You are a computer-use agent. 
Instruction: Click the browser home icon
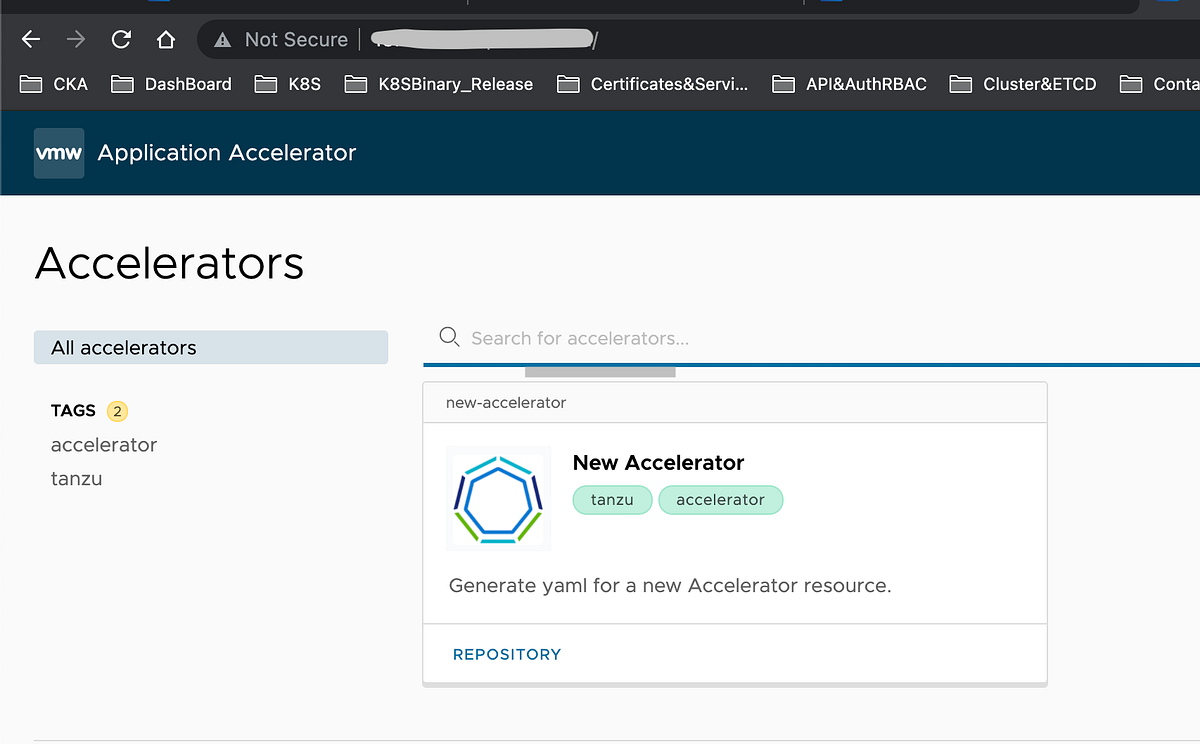[x=166, y=39]
